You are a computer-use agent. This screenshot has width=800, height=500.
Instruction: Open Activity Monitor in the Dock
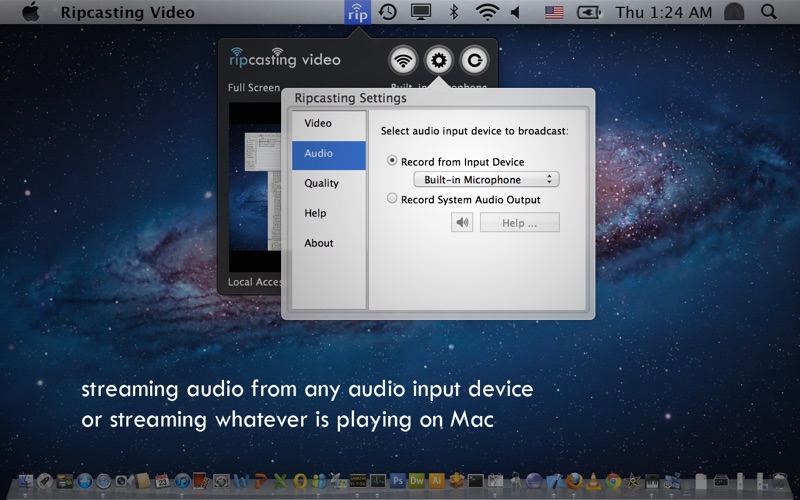tap(378, 481)
